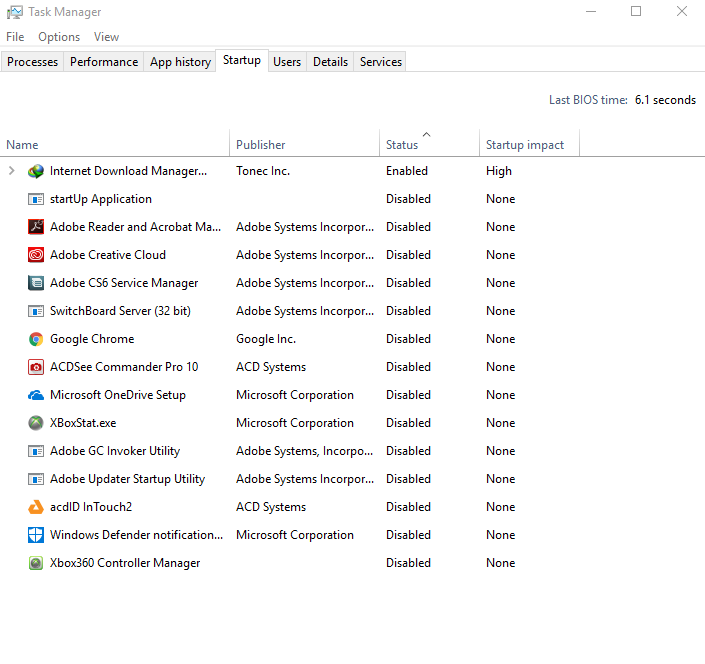The width and height of the screenshot is (705, 664).
Task: Click the Microsoft OneDrive Setup cloud icon
Action: pyautogui.click(x=36, y=395)
